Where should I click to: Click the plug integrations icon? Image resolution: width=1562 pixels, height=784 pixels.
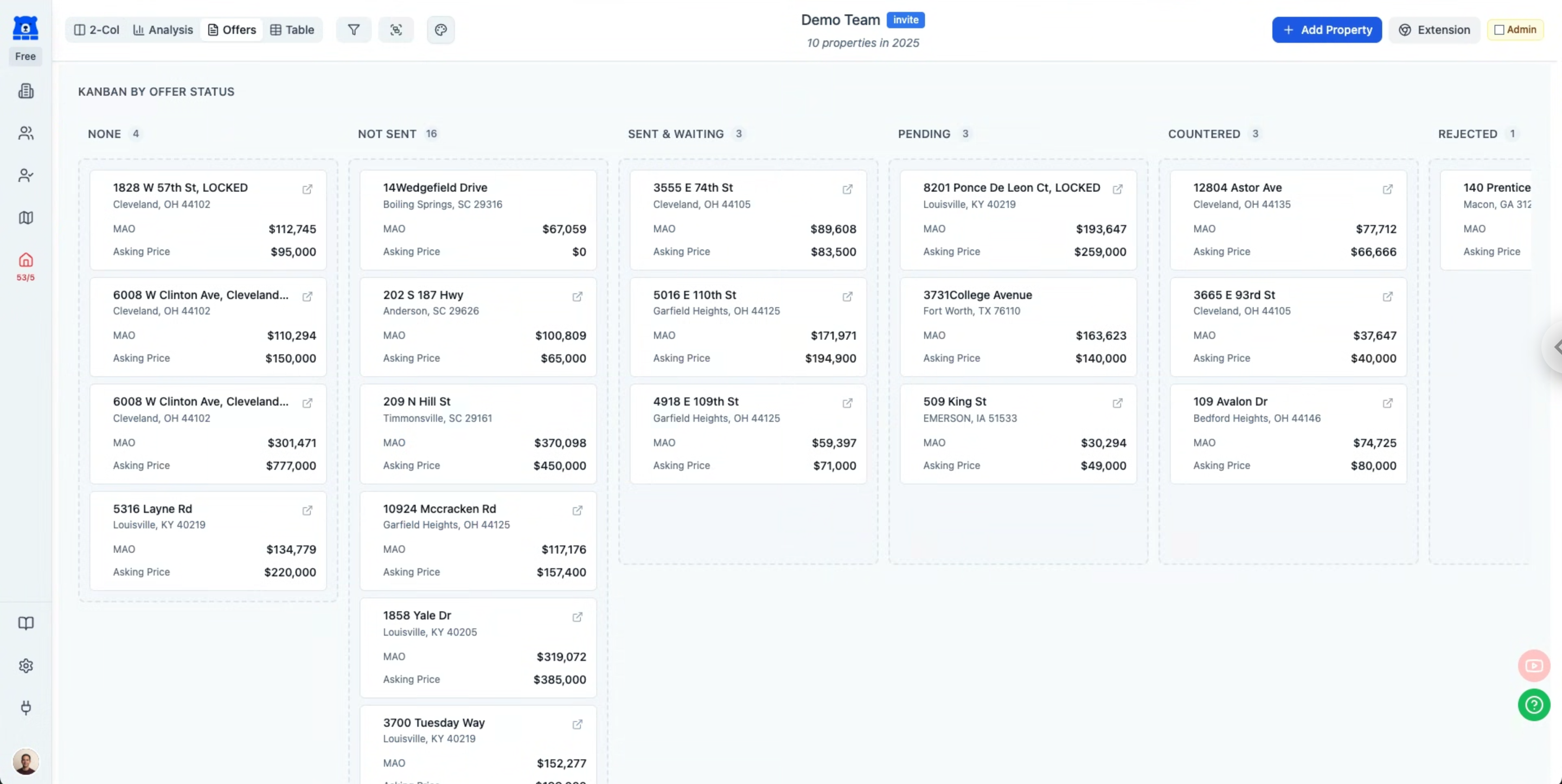[25, 708]
